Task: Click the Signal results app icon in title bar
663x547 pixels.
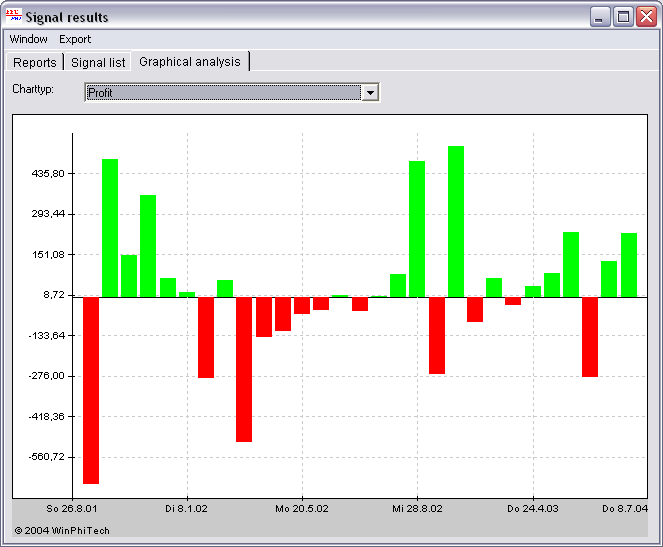Action: pos(13,17)
